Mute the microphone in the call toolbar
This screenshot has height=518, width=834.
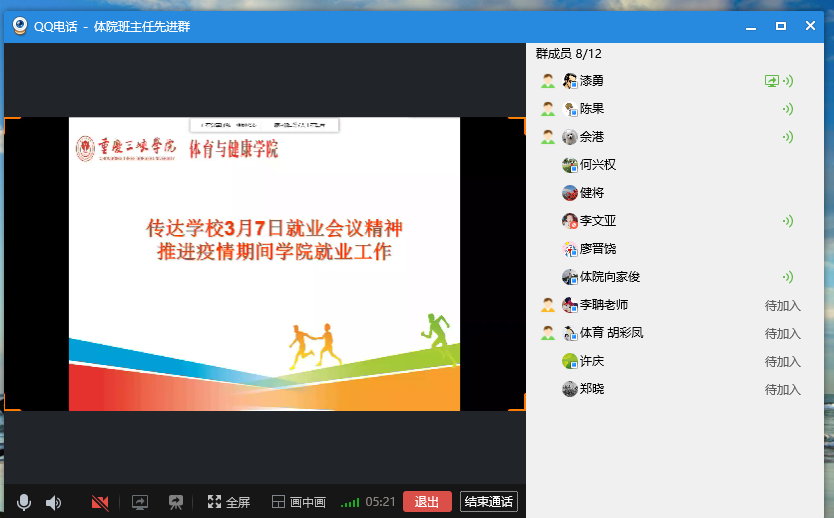(x=24, y=502)
